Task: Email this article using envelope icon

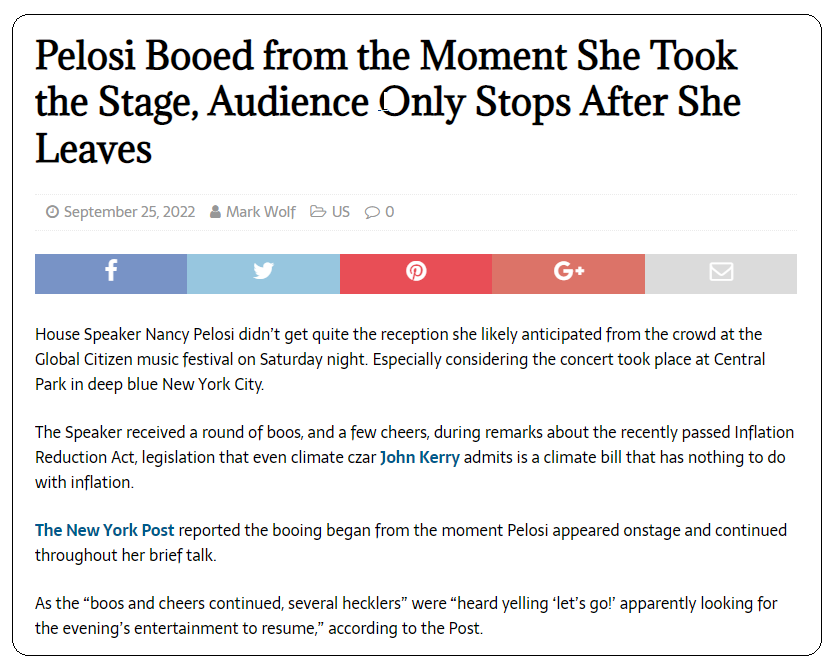Action: (721, 274)
